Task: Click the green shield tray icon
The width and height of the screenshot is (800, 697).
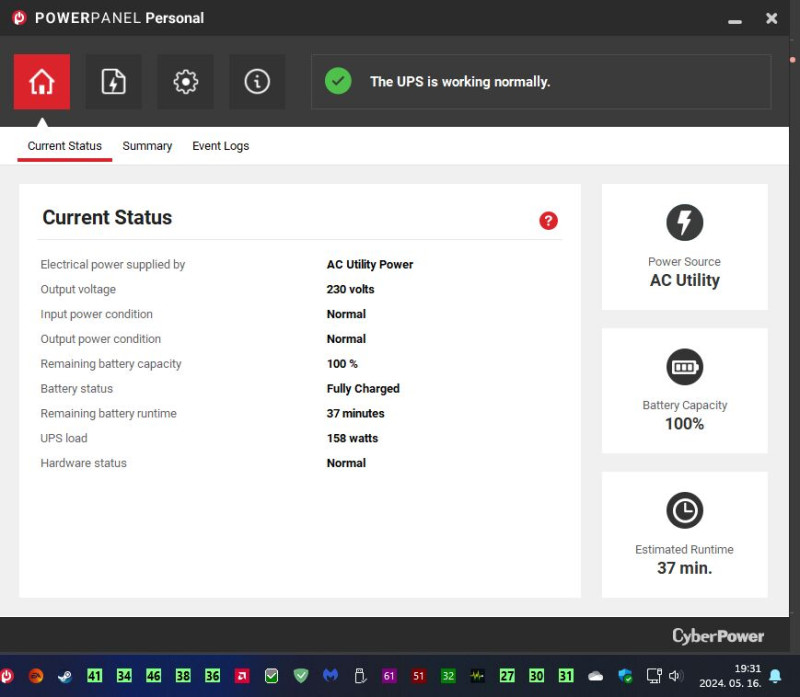Action: [x=301, y=676]
